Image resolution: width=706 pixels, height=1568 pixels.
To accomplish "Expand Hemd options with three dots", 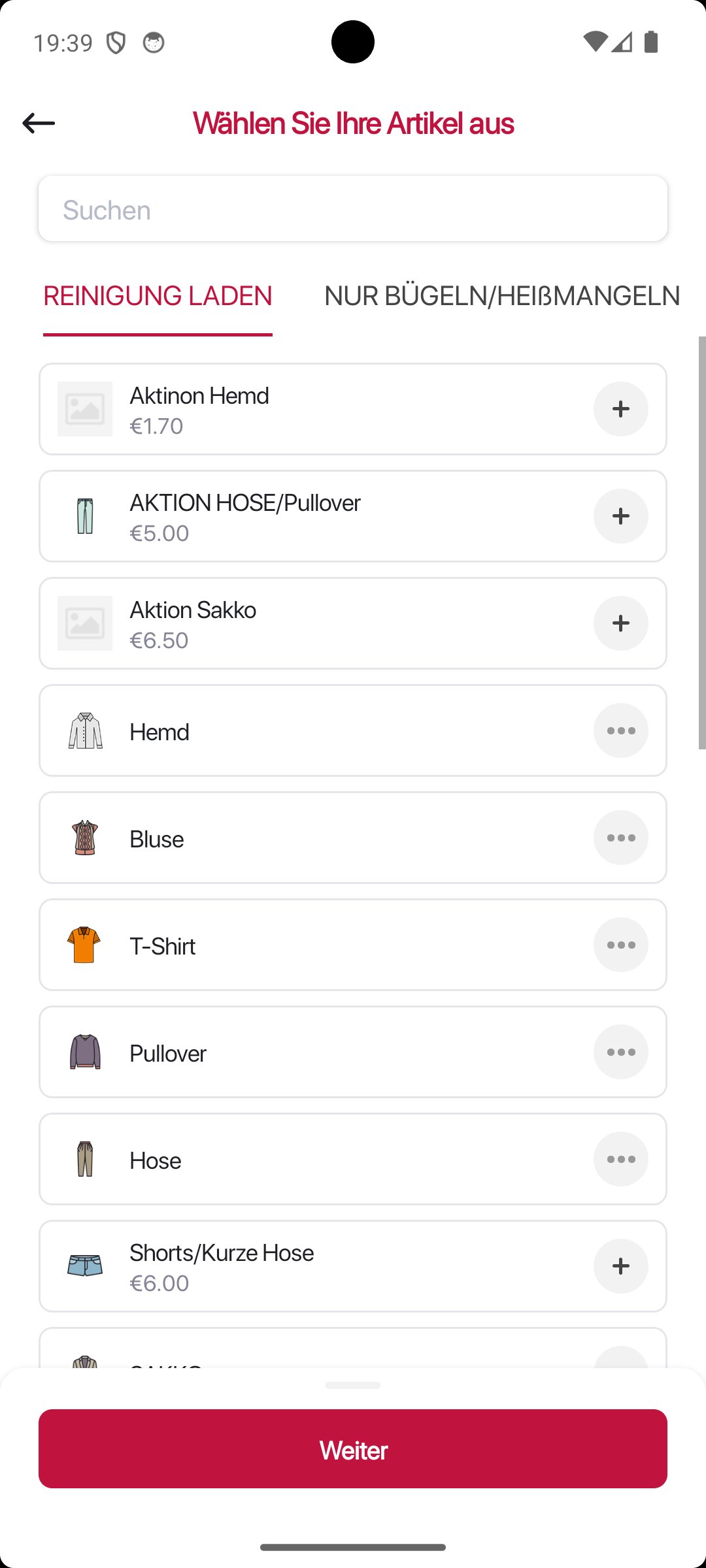I will (620, 730).
